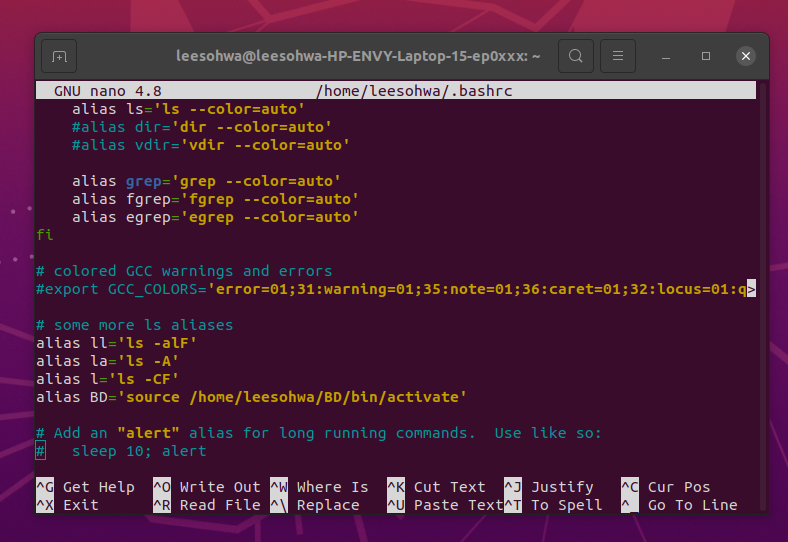Screen dimensions: 788x542
Task: Click the ^C Cur Pos shortcut
Action: click(666, 487)
